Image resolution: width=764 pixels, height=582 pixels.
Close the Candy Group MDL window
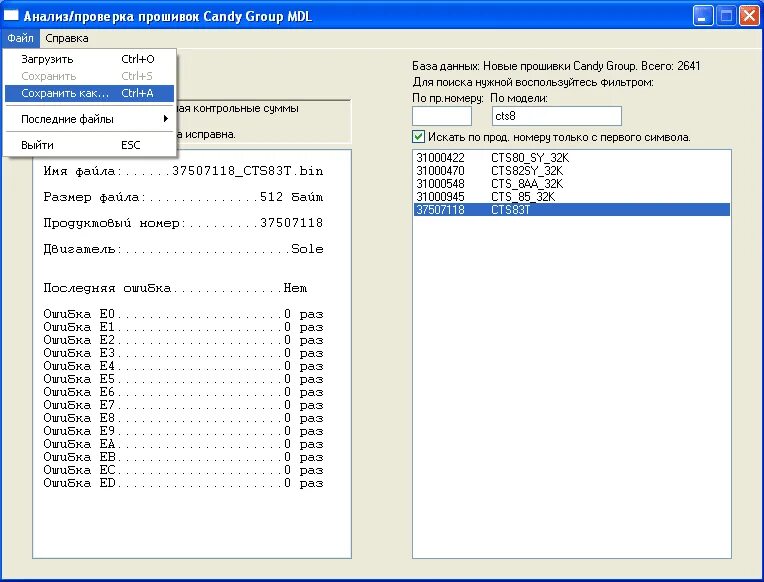tap(749, 16)
